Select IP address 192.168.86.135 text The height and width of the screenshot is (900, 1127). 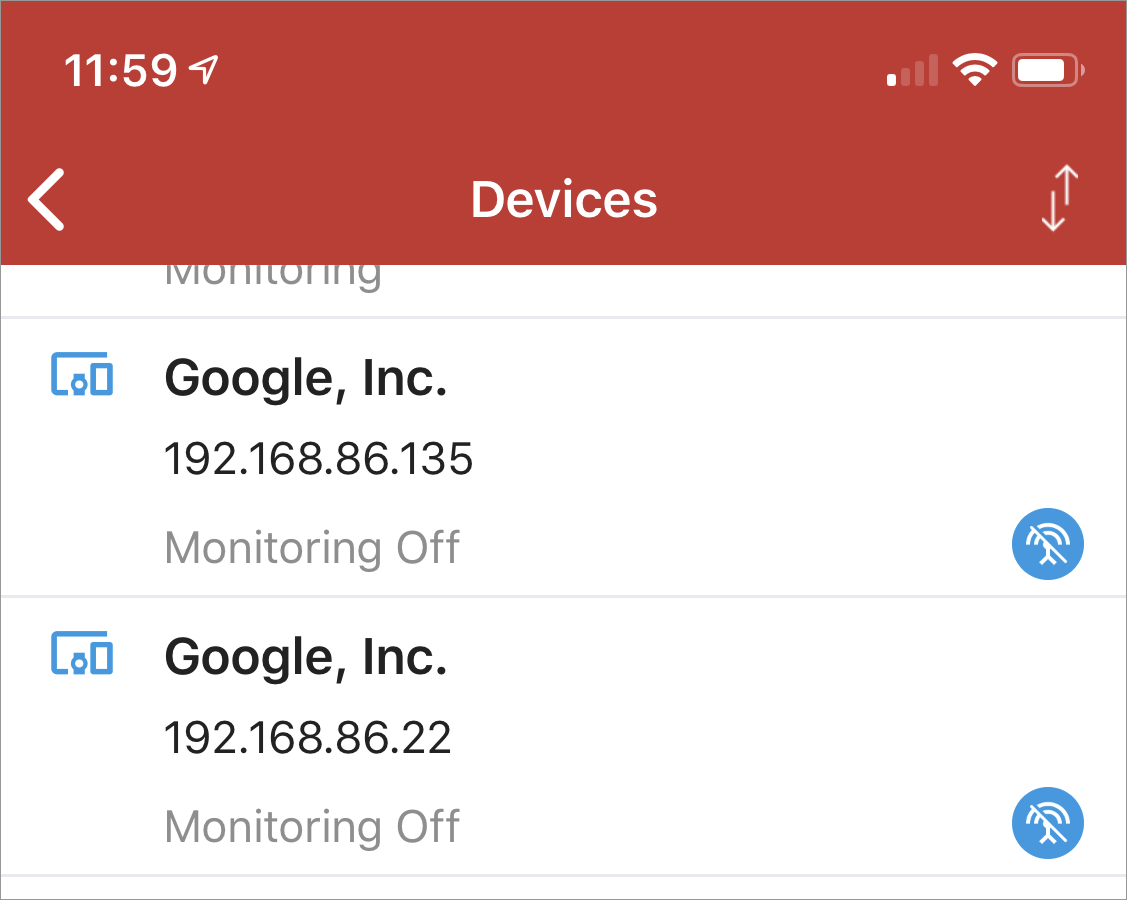[318, 459]
